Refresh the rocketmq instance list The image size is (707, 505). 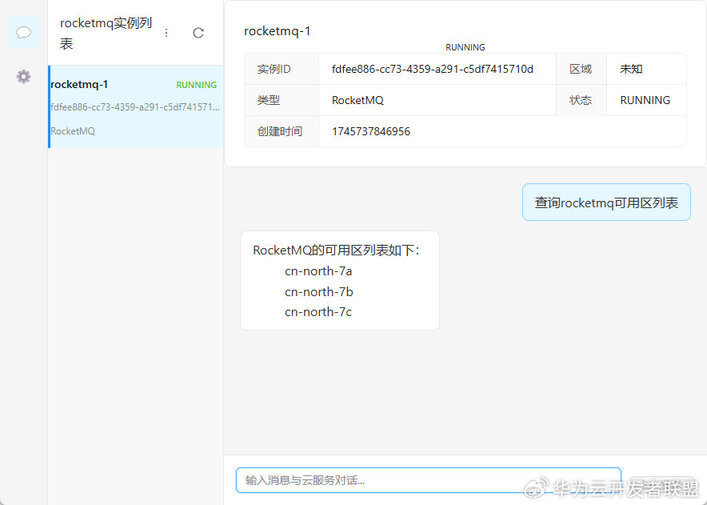click(198, 33)
